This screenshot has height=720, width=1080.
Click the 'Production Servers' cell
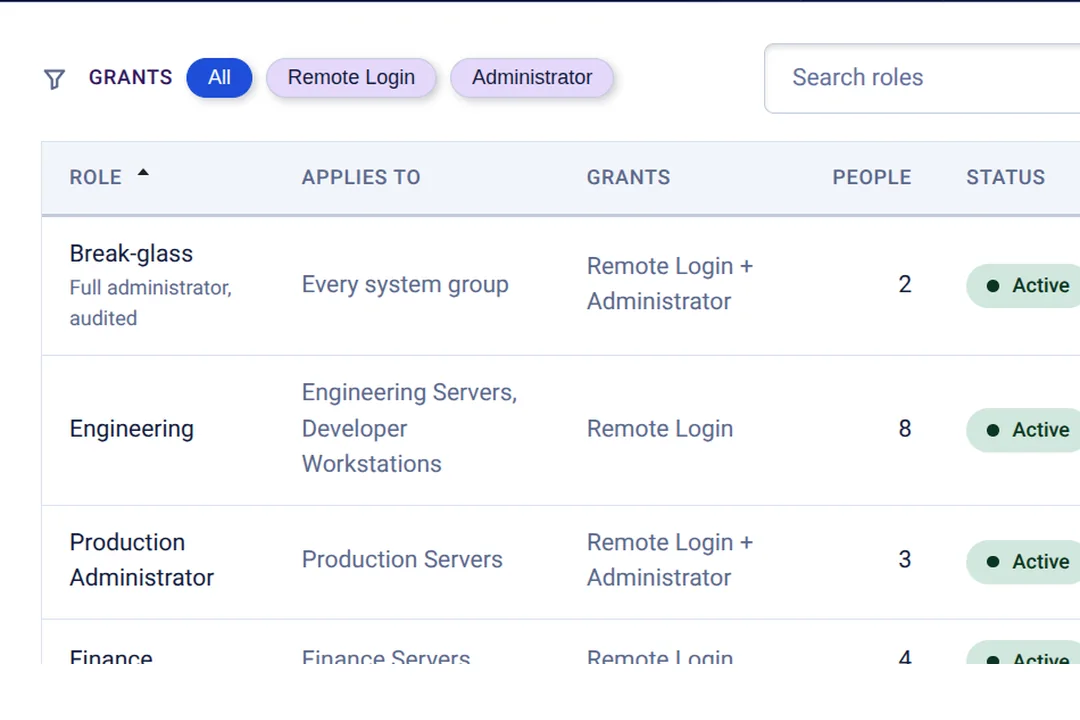[402, 559]
